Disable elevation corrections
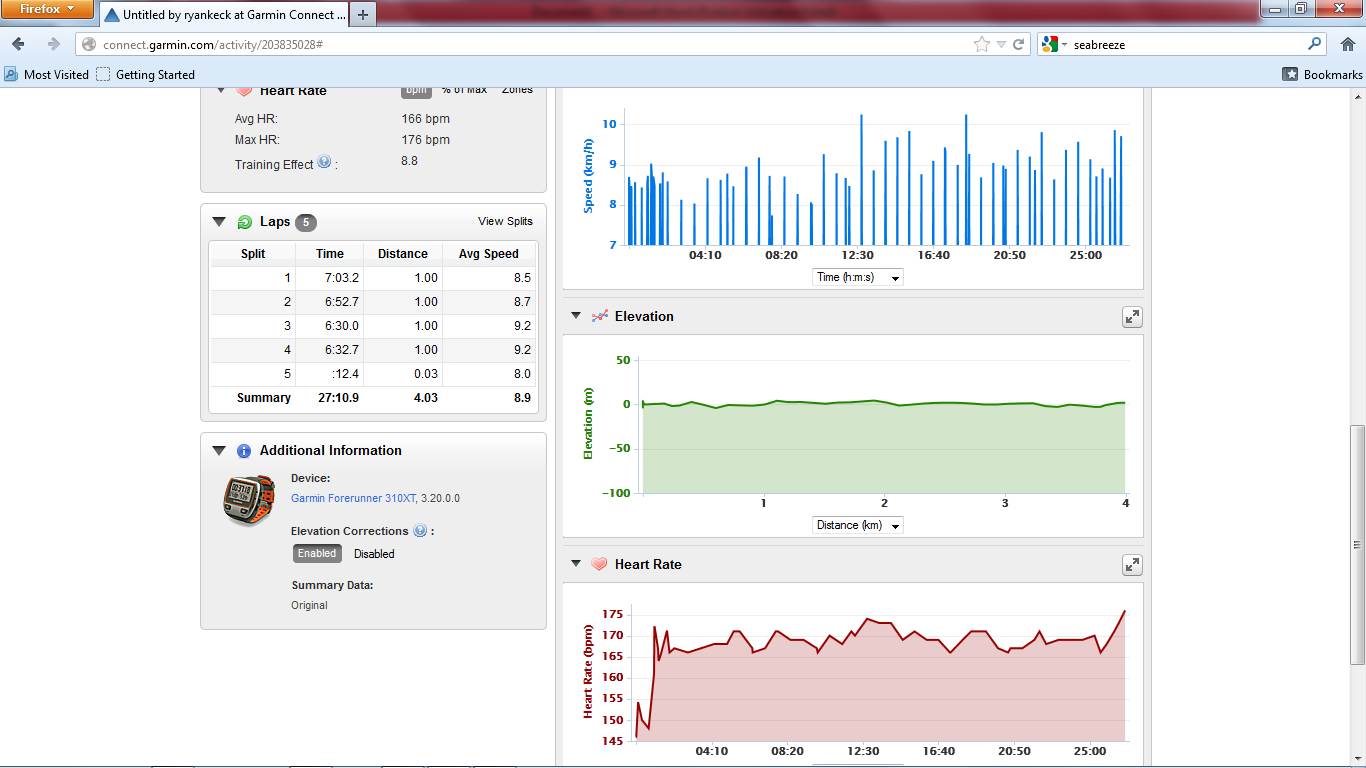1366x768 pixels. pos(374,554)
